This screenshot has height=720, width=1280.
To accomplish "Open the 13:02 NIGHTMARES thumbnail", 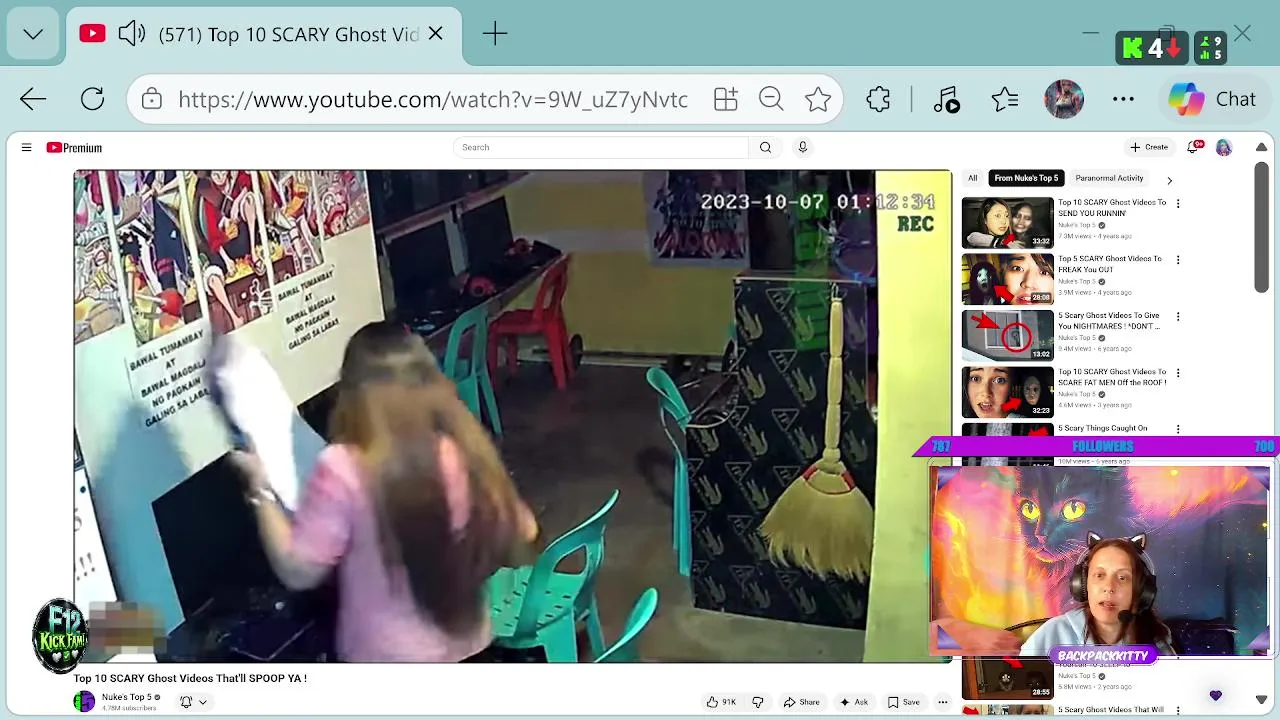I will (1007, 335).
